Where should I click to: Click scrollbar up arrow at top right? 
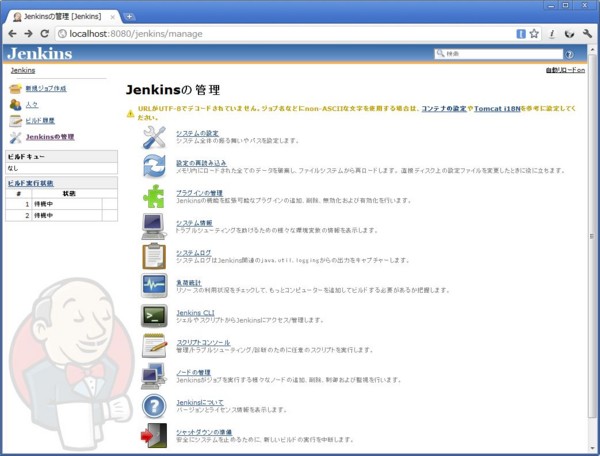click(x=592, y=49)
